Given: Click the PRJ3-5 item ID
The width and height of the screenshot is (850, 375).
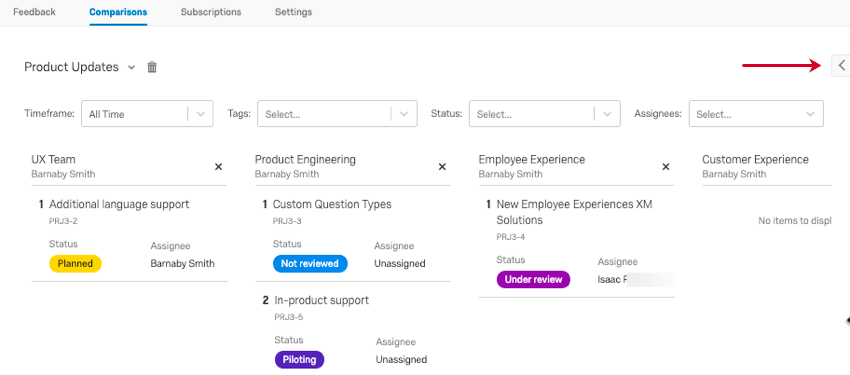Looking at the screenshot, I should [x=289, y=317].
